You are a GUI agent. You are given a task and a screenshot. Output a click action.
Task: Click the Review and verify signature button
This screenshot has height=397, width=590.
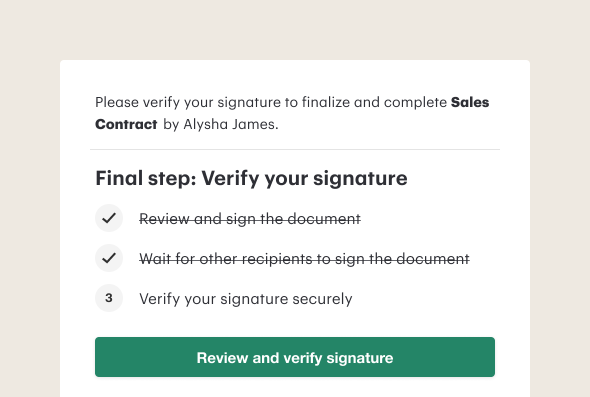[x=295, y=357]
